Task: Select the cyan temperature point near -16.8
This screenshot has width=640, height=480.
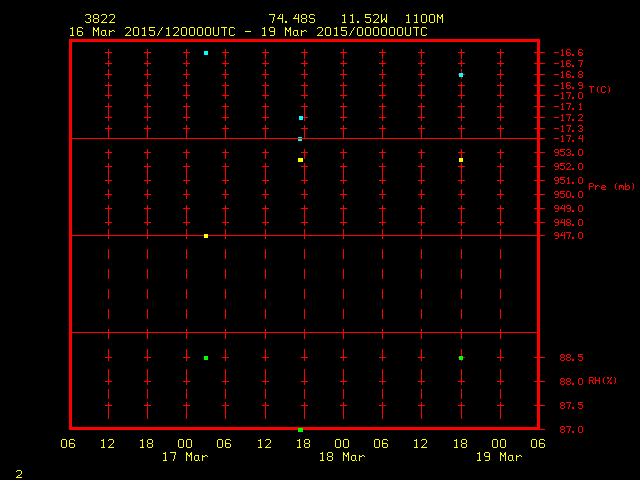Action: click(x=461, y=75)
